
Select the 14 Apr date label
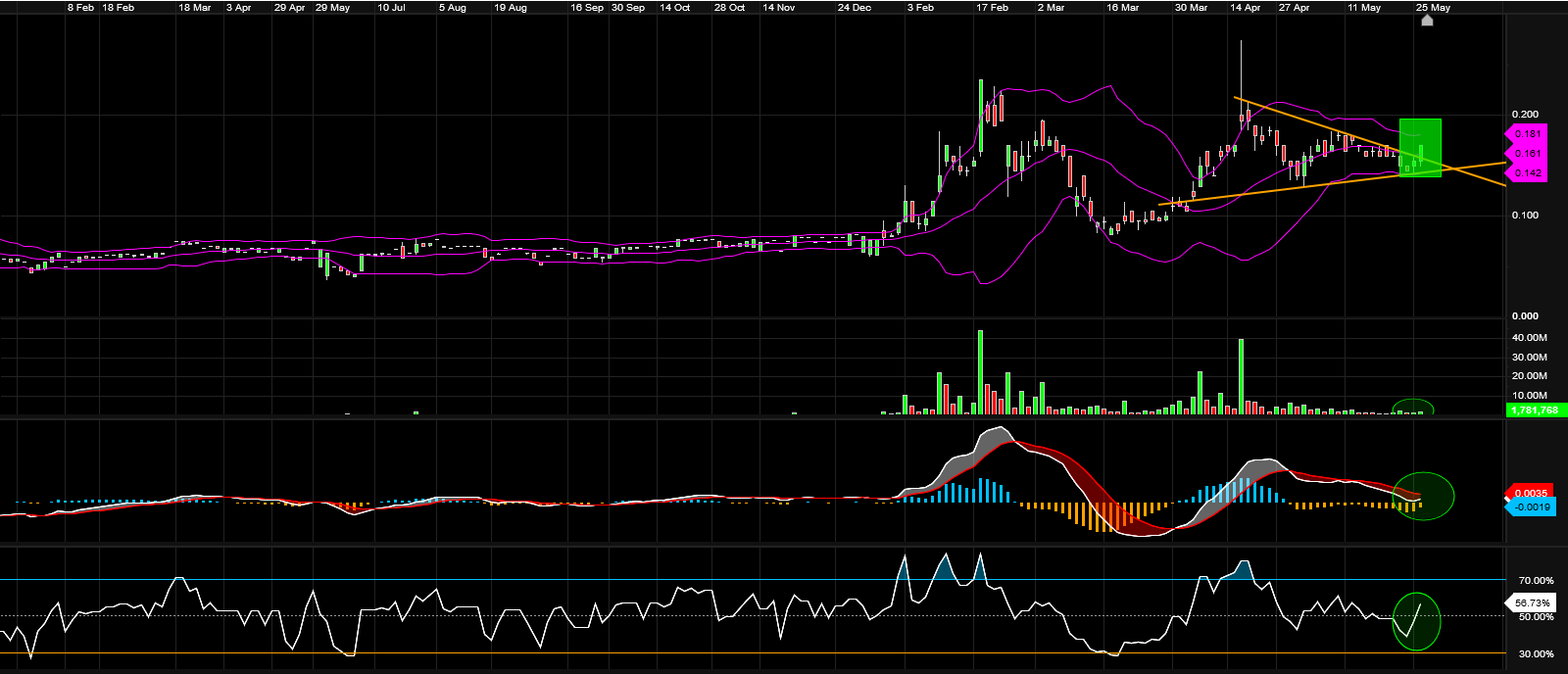[x=1246, y=7]
